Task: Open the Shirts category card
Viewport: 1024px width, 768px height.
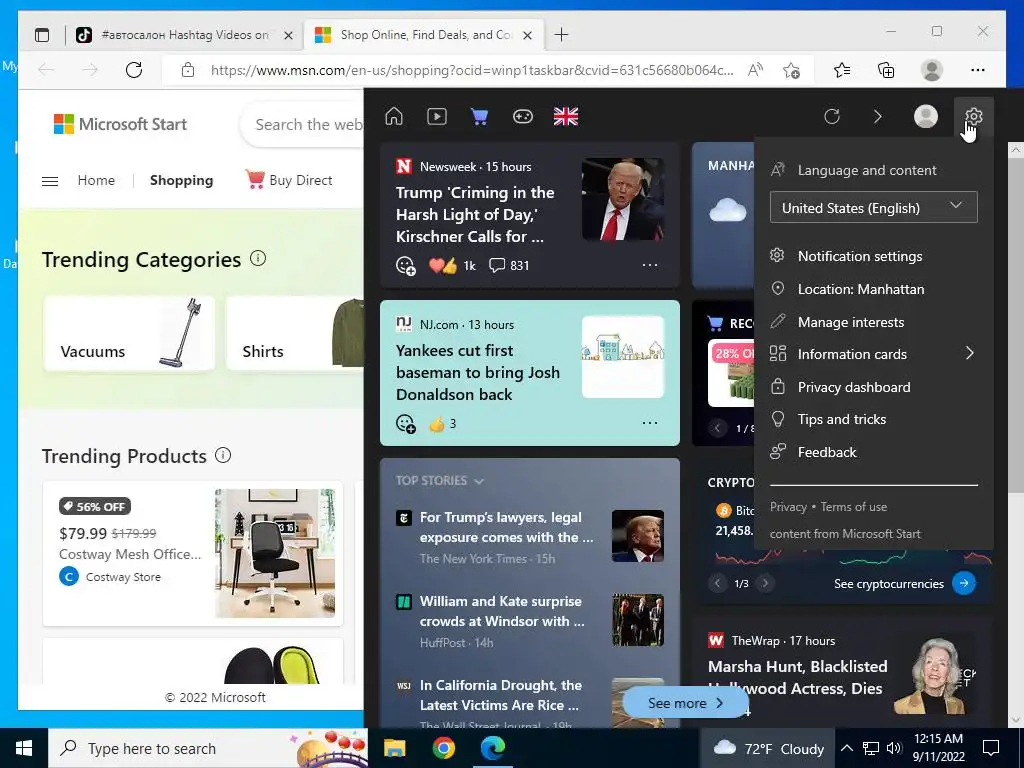Action: point(295,334)
